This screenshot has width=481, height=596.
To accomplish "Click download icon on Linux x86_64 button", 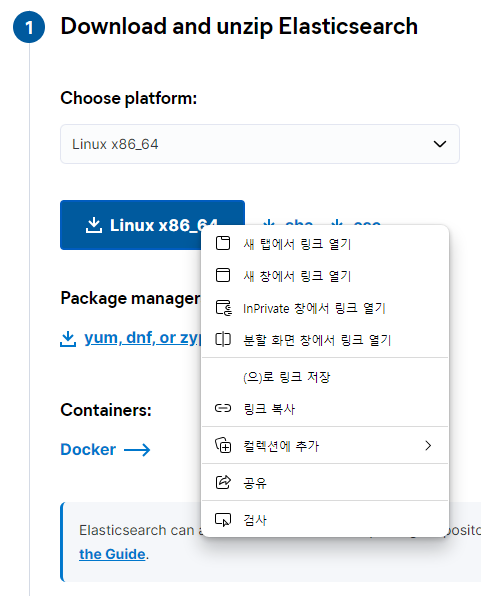I will pyautogui.click(x=94, y=225).
